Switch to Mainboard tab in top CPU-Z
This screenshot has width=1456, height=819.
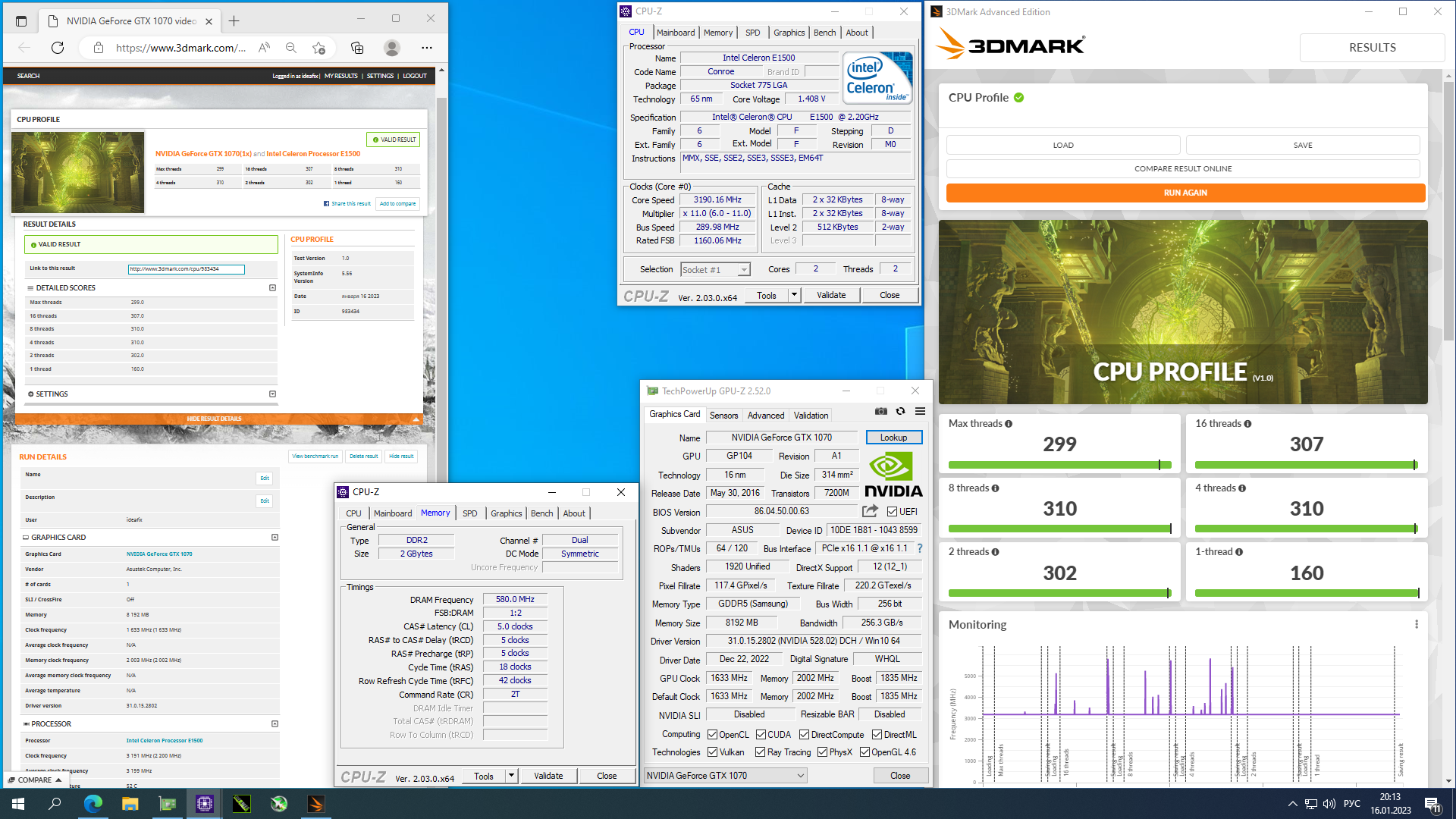pos(676,33)
